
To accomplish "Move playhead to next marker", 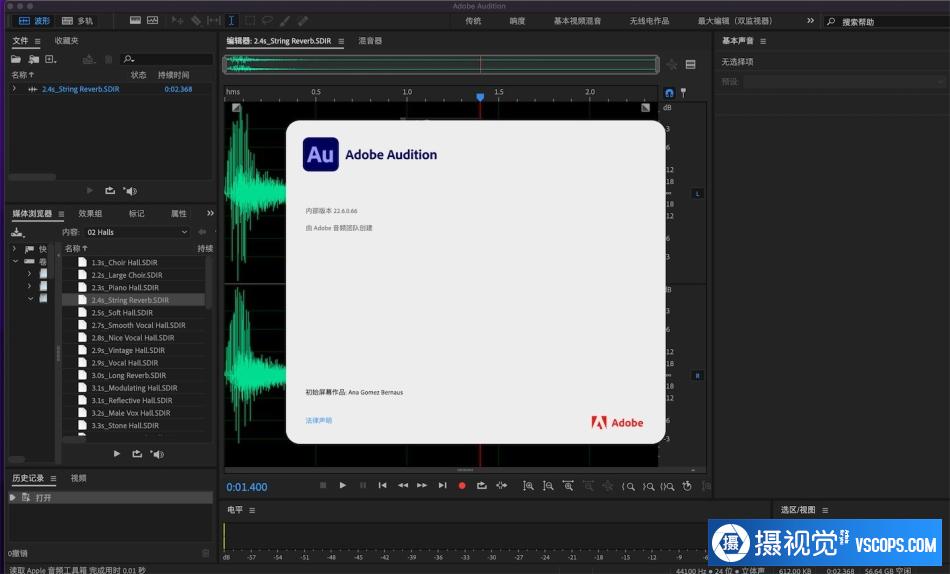I will coord(442,485).
